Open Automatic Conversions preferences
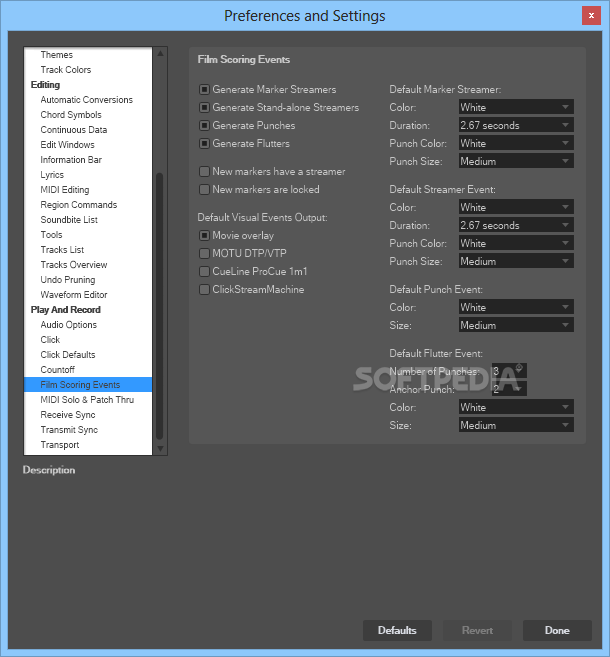The image size is (610, 657). click(x=87, y=100)
